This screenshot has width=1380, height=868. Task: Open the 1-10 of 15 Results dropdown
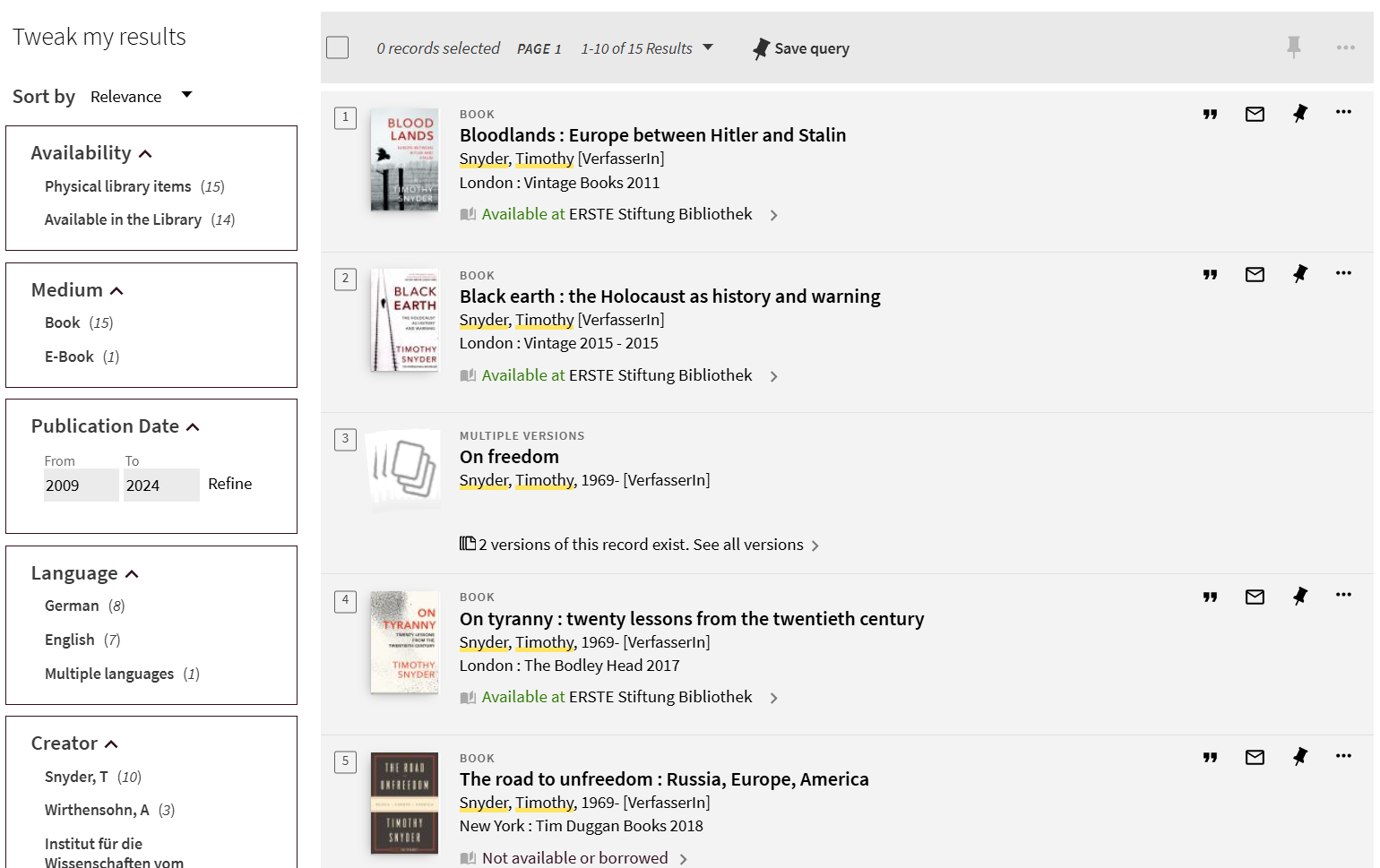pos(647,48)
